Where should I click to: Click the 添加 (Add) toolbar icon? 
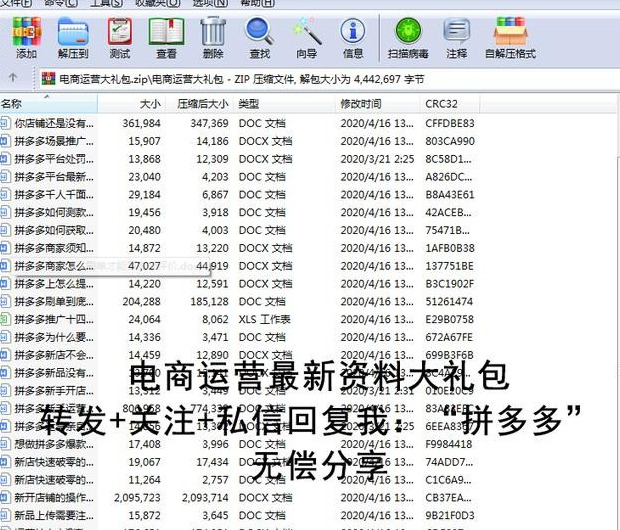point(26,38)
